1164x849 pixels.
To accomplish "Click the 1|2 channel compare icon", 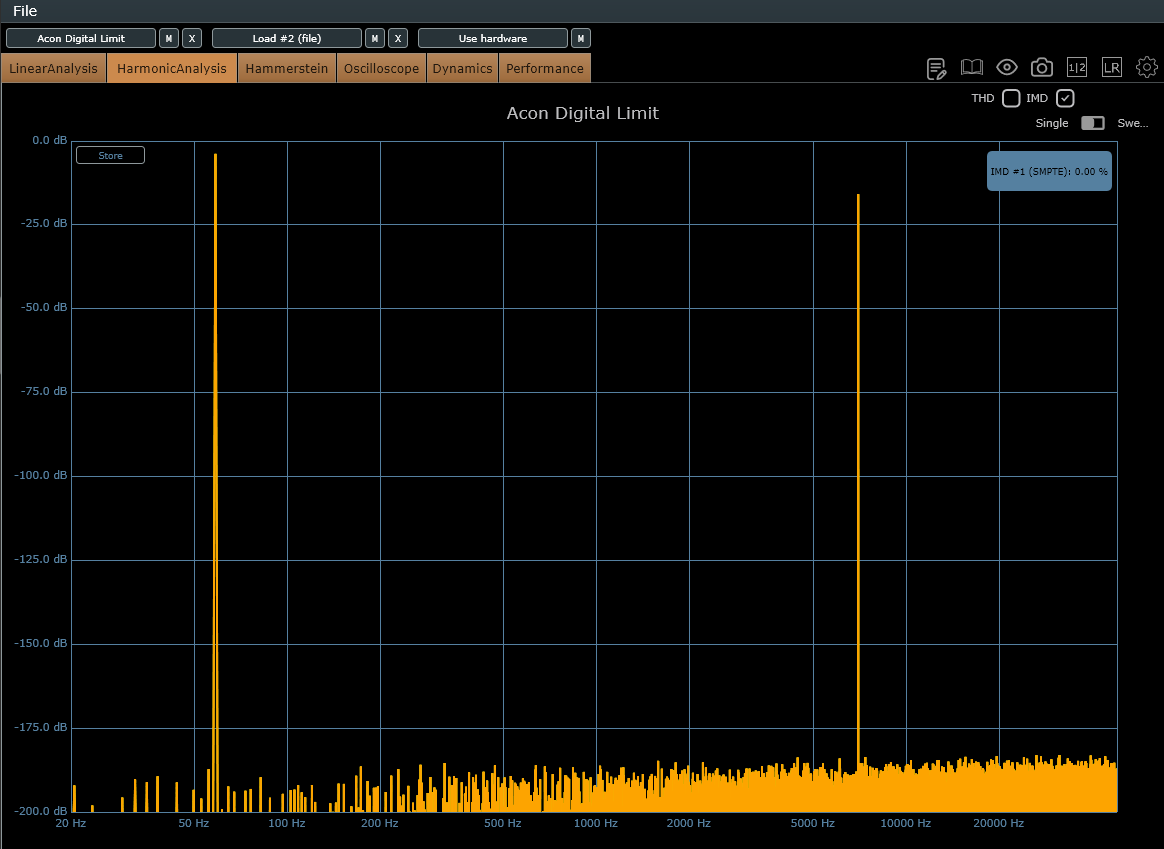I will tap(1076, 68).
